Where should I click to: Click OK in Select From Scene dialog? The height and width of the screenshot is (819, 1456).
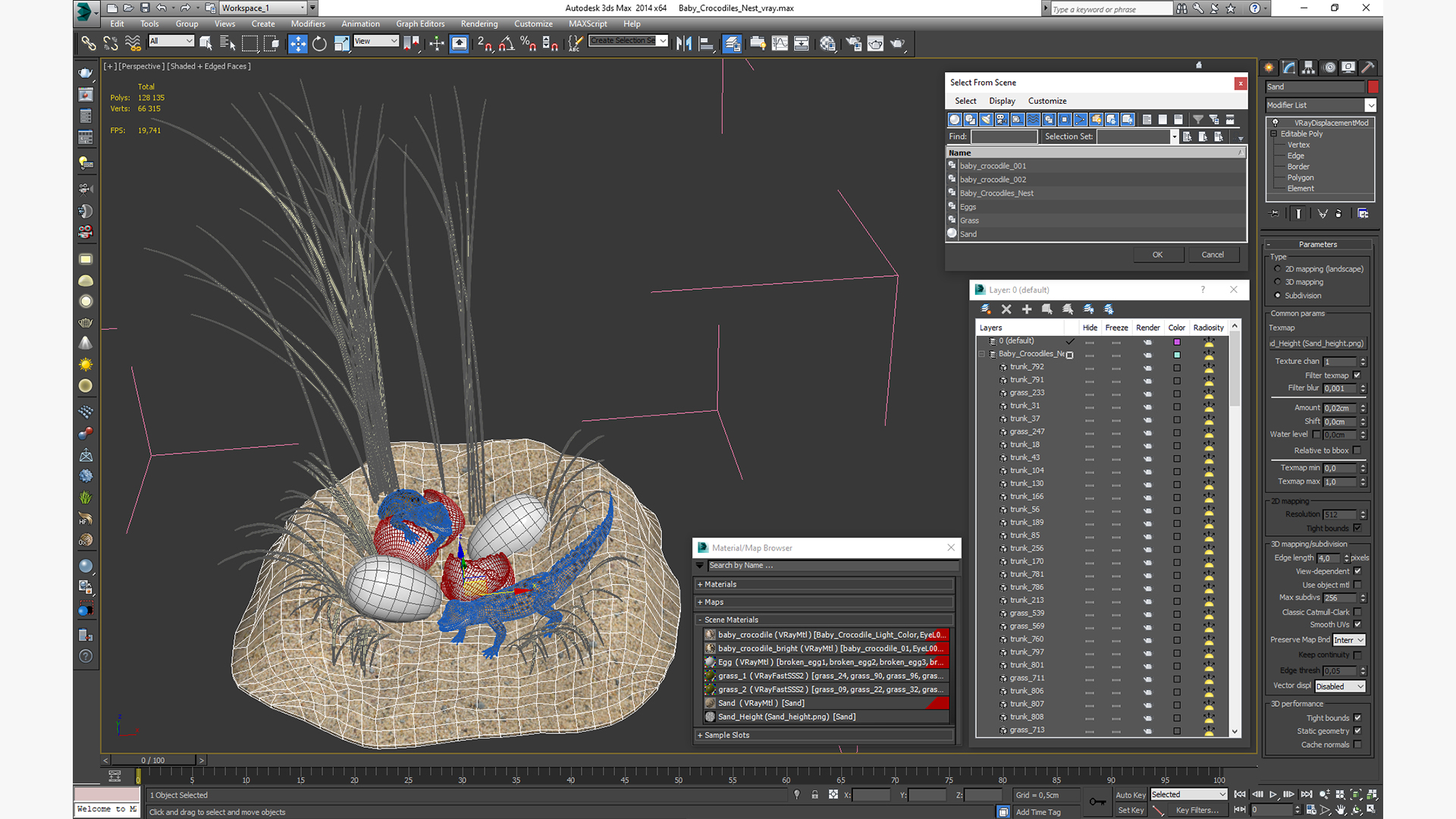(x=1157, y=255)
